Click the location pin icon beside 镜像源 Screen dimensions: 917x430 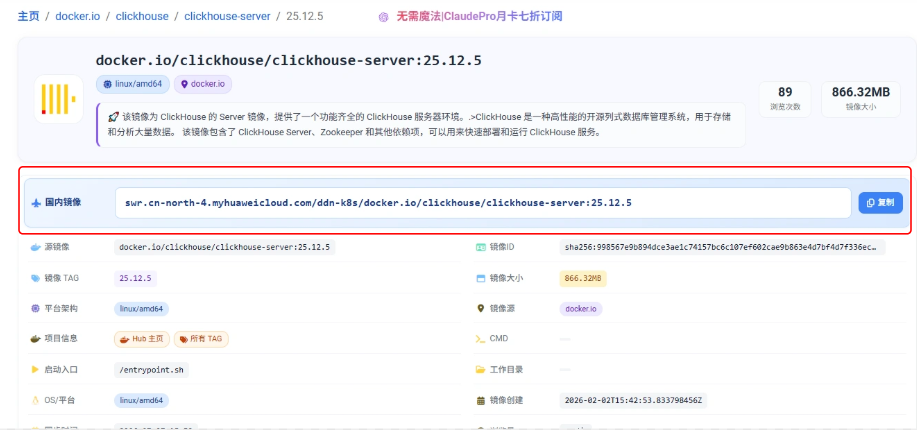pos(481,308)
